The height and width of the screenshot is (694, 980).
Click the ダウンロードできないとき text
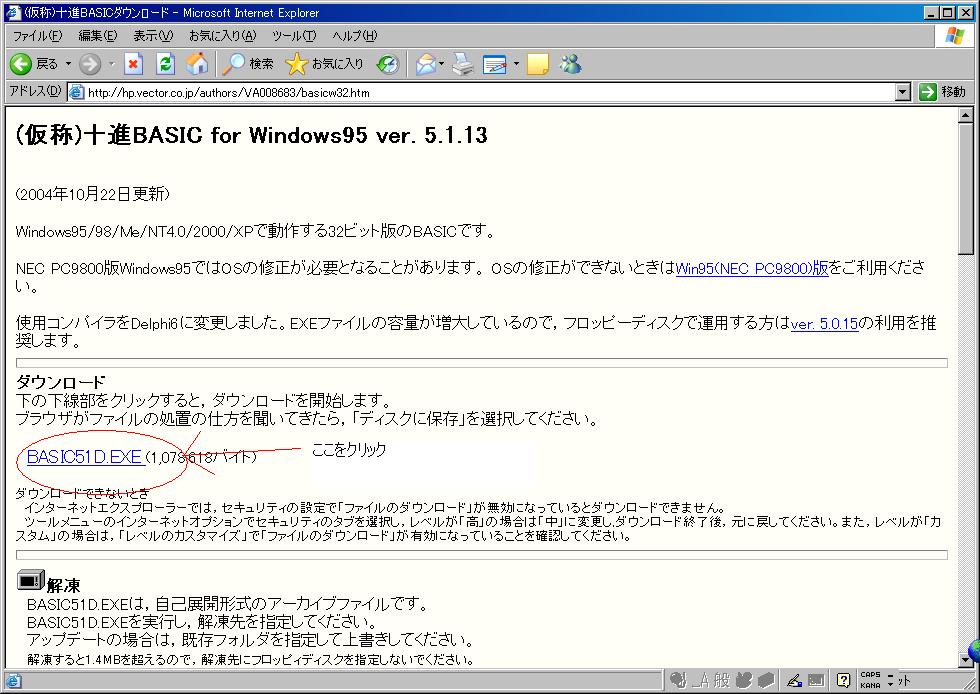[82, 493]
